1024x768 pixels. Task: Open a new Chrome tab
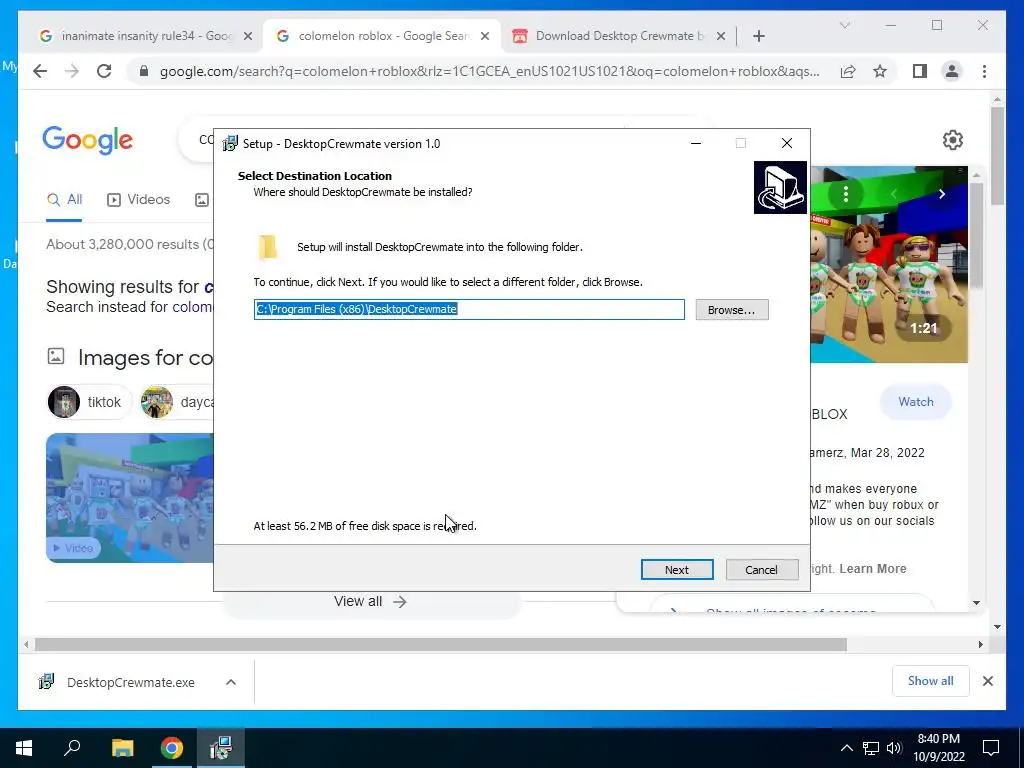pyautogui.click(x=758, y=36)
